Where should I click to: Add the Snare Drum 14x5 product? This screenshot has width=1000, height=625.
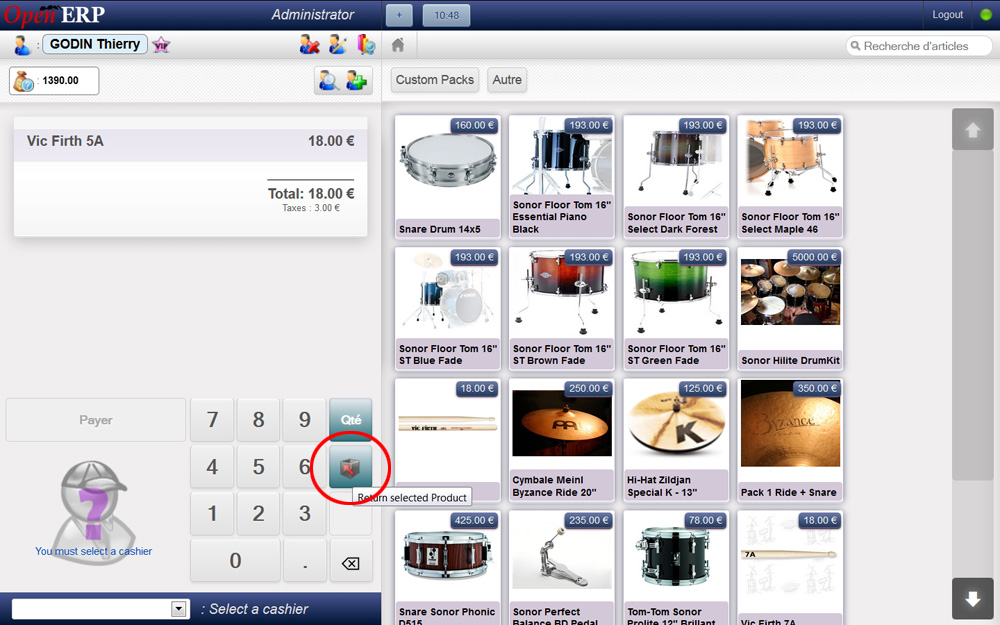coord(447,176)
